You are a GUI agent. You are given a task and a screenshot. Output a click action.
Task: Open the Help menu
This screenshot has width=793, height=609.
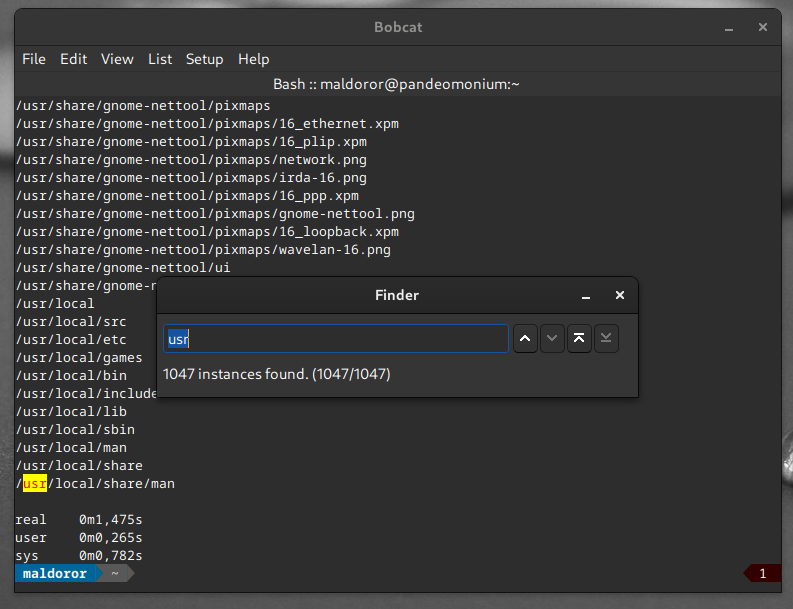(253, 59)
